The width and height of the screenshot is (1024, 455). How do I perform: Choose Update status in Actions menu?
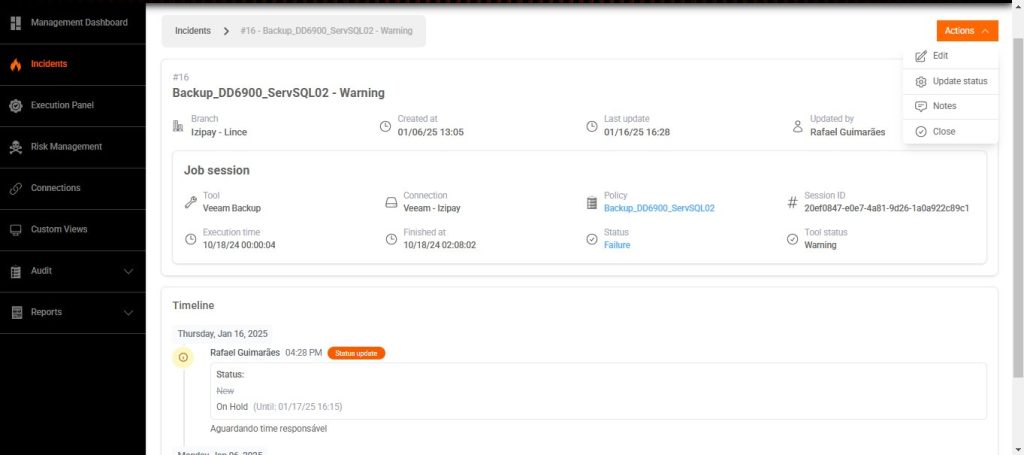click(x=959, y=81)
